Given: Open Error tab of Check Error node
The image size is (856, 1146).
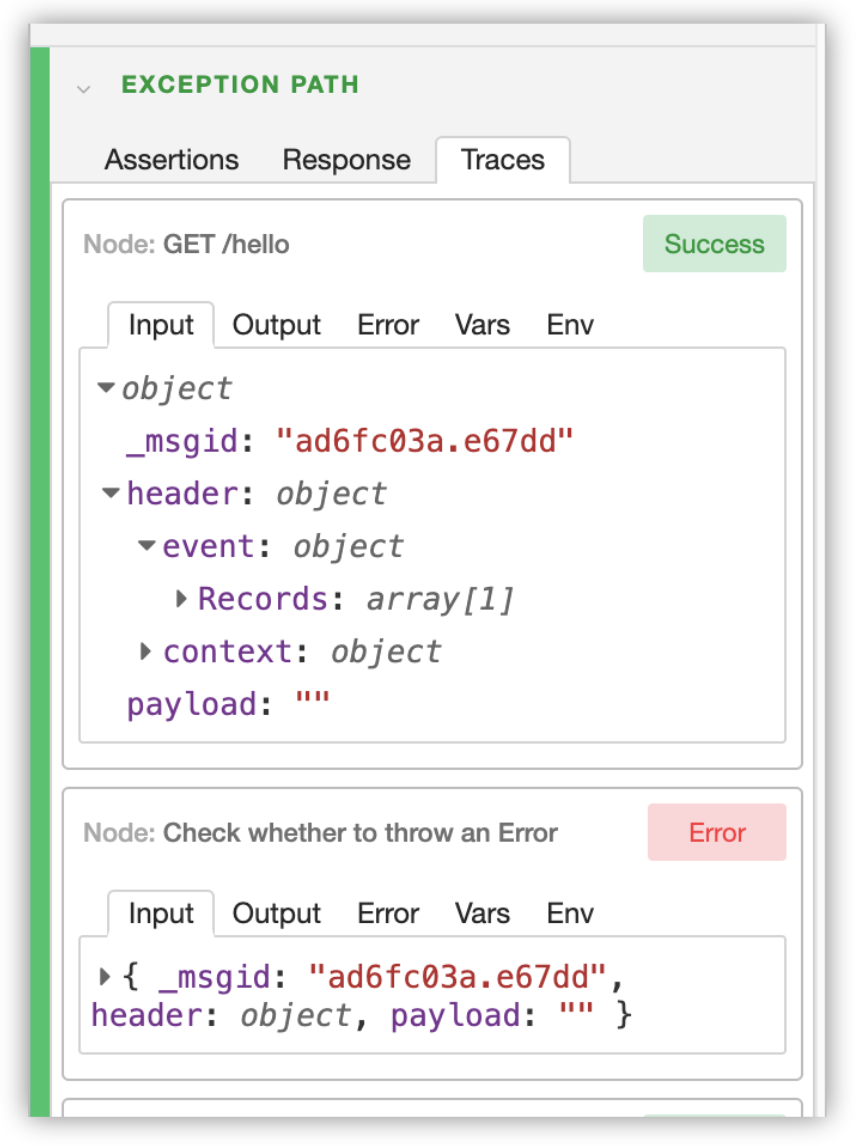Looking at the screenshot, I should tap(388, 913).
